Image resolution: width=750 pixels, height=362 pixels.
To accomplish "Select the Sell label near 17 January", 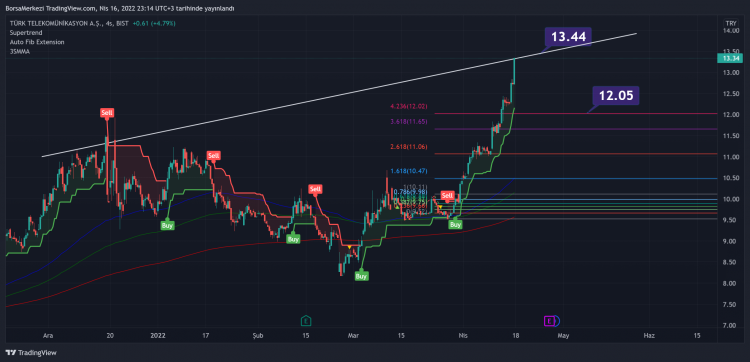I will pyautogui.click(x=213, y=155).
